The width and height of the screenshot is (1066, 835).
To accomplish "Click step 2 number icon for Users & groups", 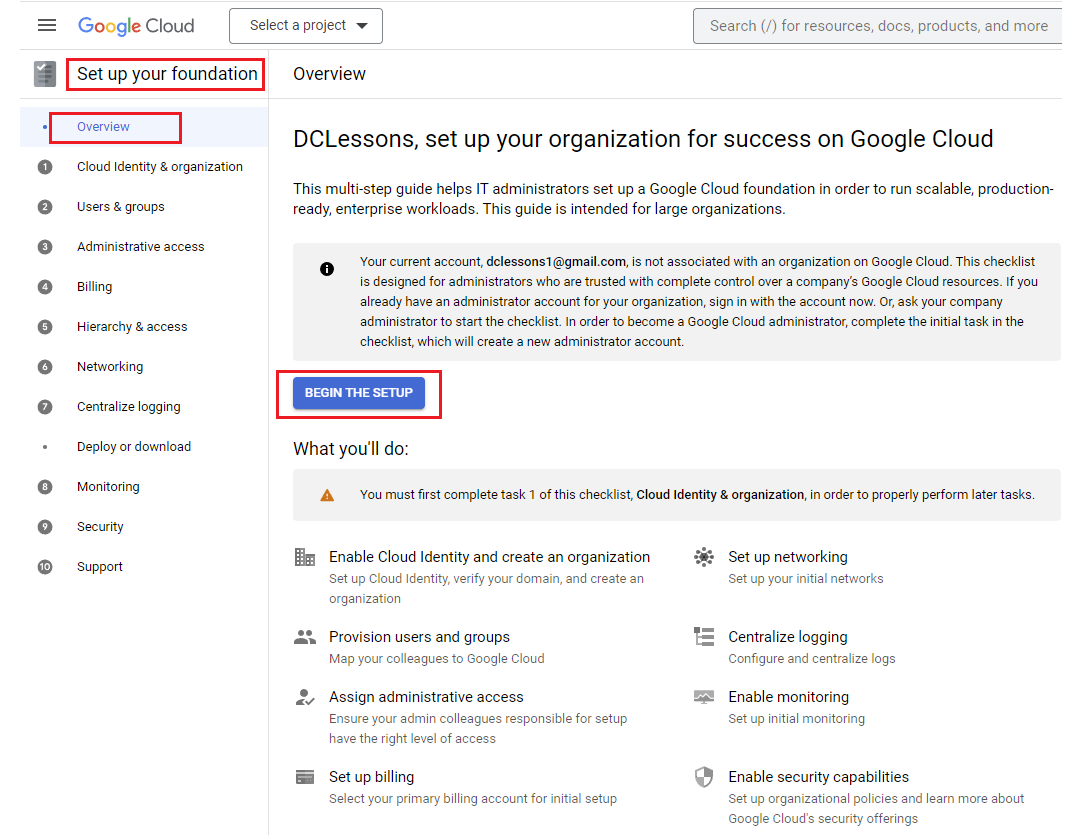I will pos(45,207).
